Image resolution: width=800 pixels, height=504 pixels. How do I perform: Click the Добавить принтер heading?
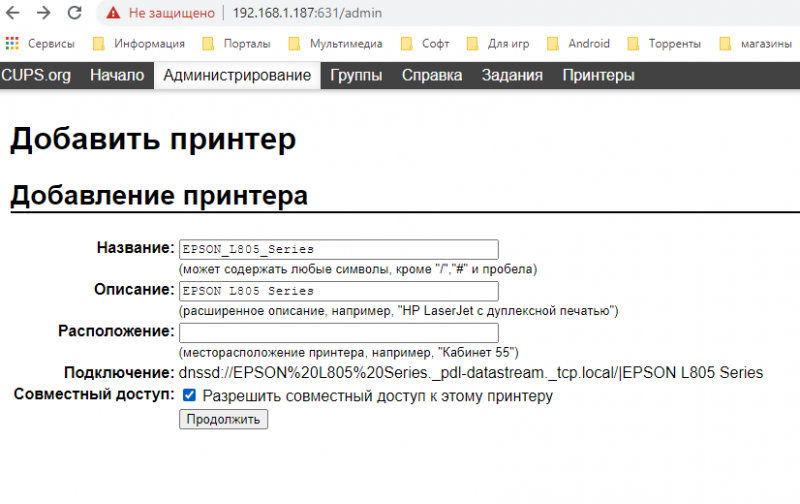(x=153, y=139)
